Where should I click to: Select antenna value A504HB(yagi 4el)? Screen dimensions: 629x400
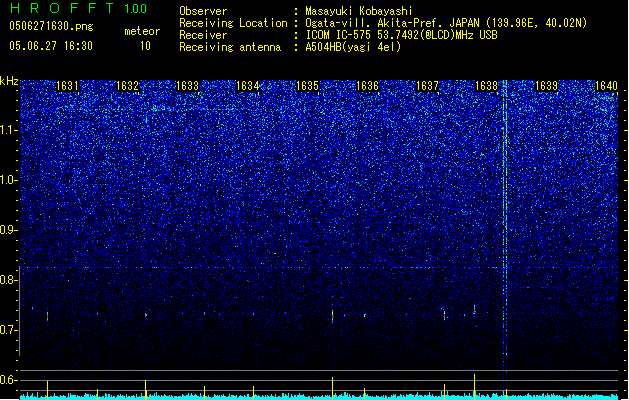[353, 47]
